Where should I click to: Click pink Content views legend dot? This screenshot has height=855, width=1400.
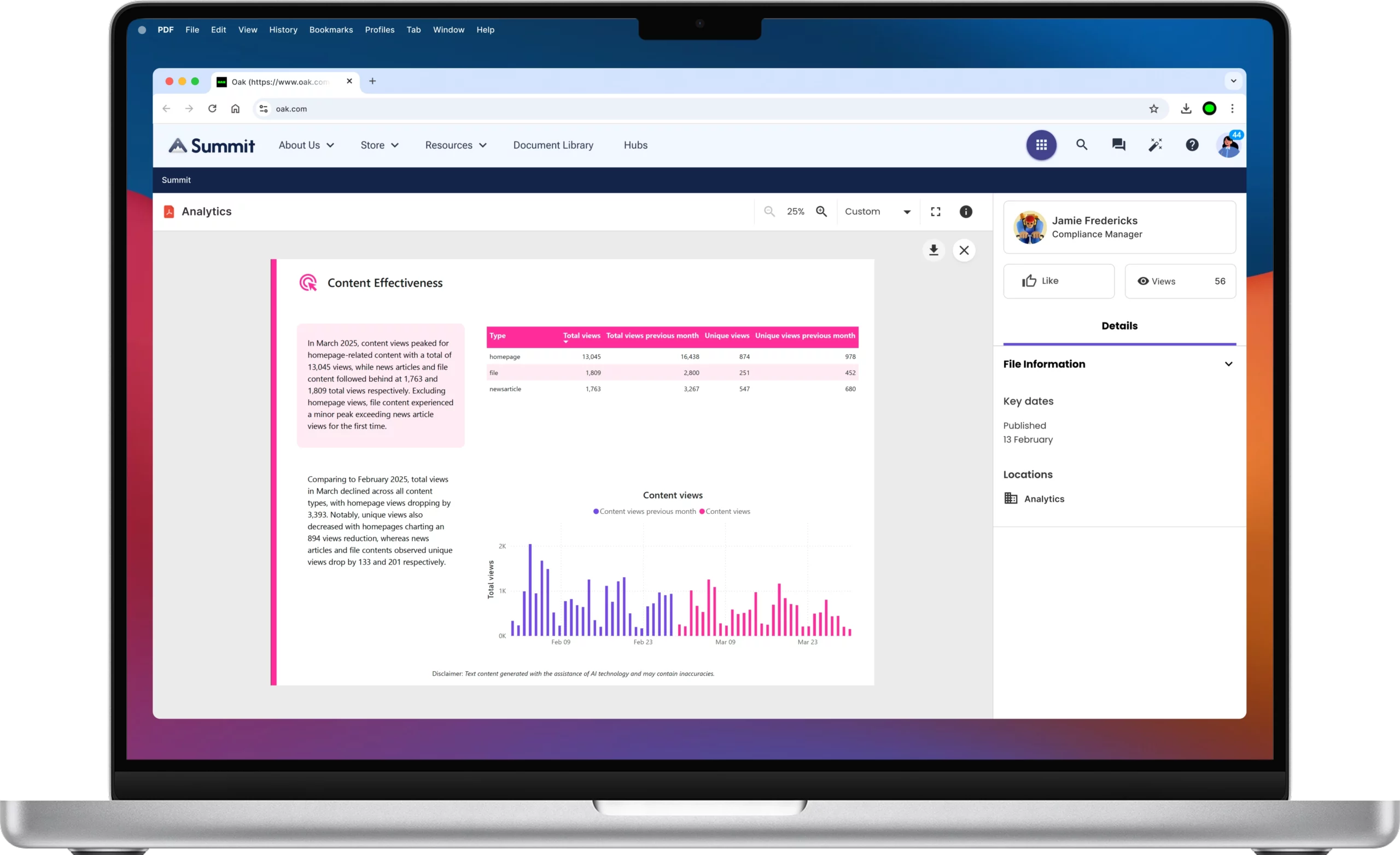(x=702, y=511)
